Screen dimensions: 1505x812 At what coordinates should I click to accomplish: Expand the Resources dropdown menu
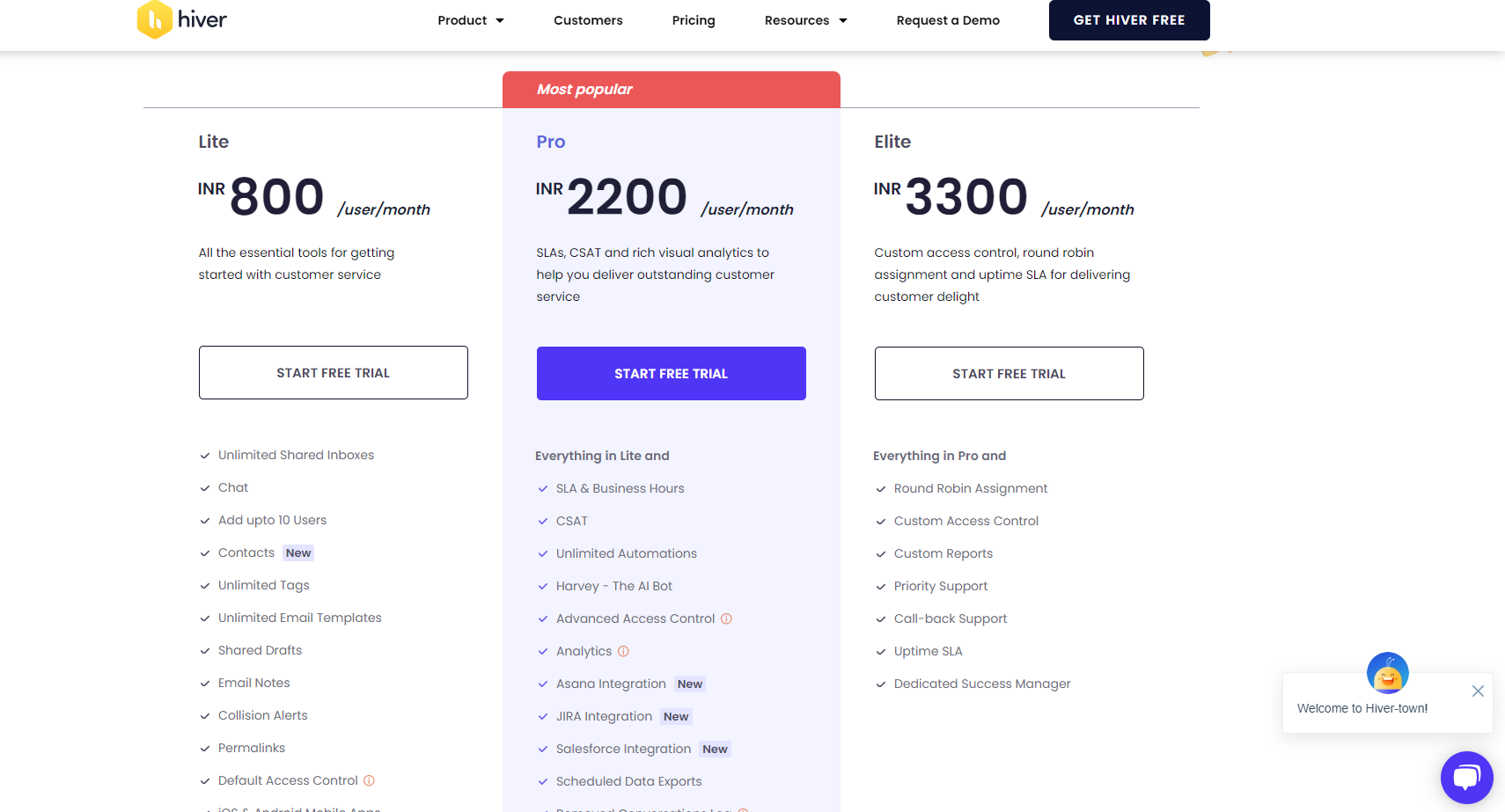[x=805, y=20]
